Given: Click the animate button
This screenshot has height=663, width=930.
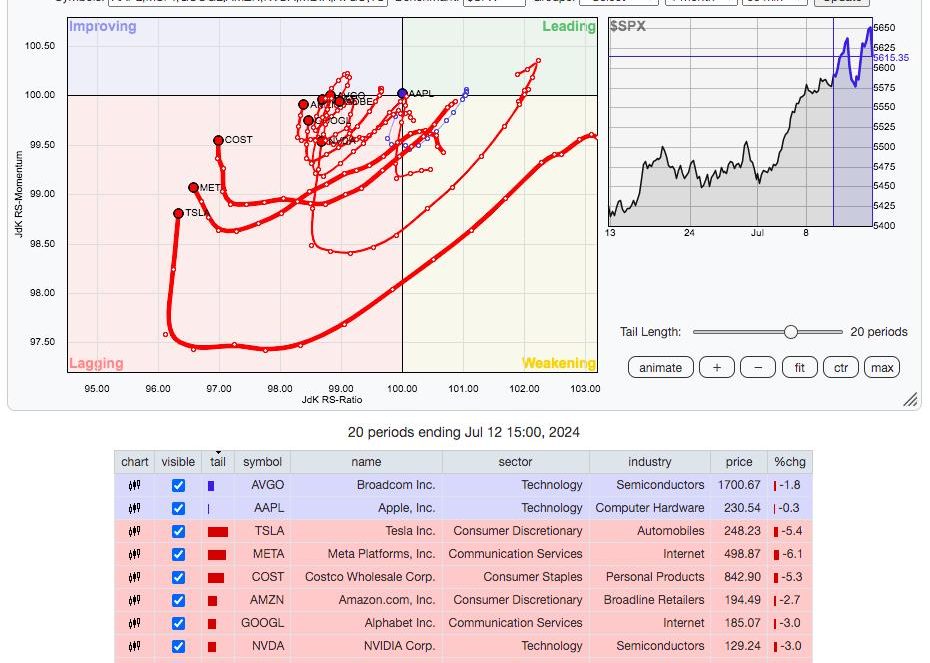Looking at the screenshot, I should tap(660, 368).
